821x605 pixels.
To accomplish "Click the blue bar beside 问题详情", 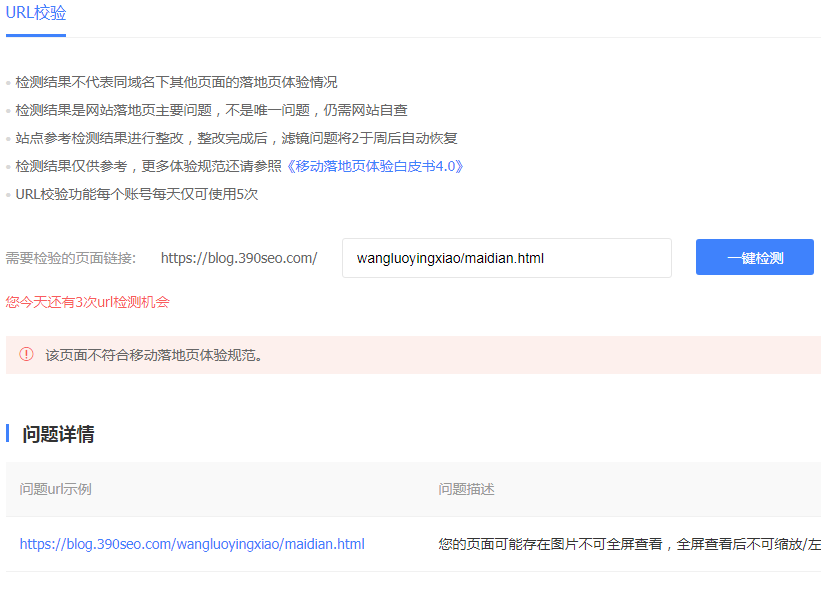I will 8,433.
